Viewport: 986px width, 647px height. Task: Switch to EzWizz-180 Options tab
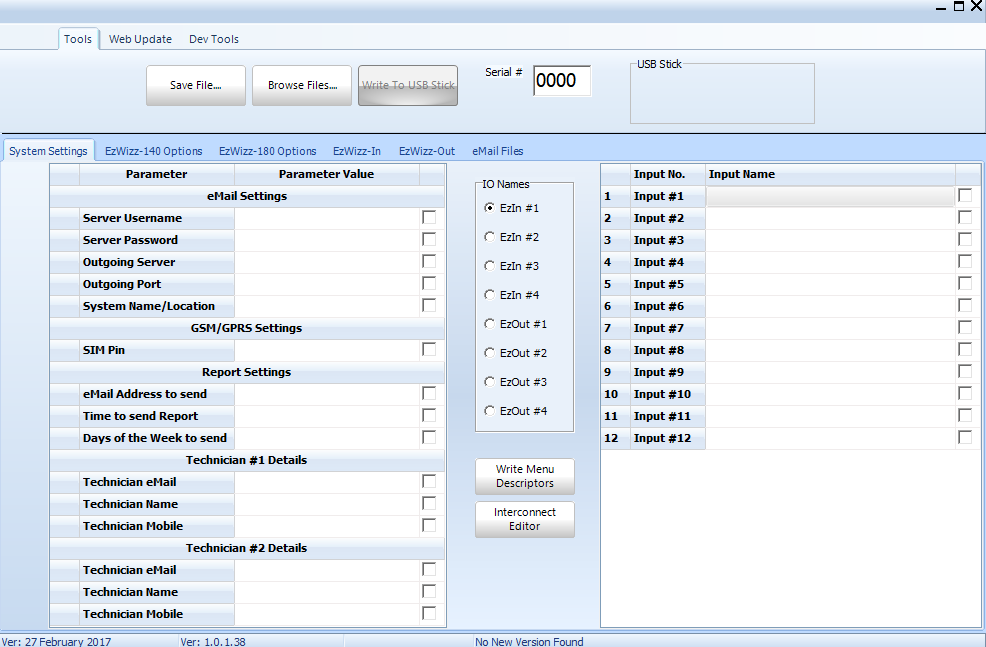click(x=267, y=151)
